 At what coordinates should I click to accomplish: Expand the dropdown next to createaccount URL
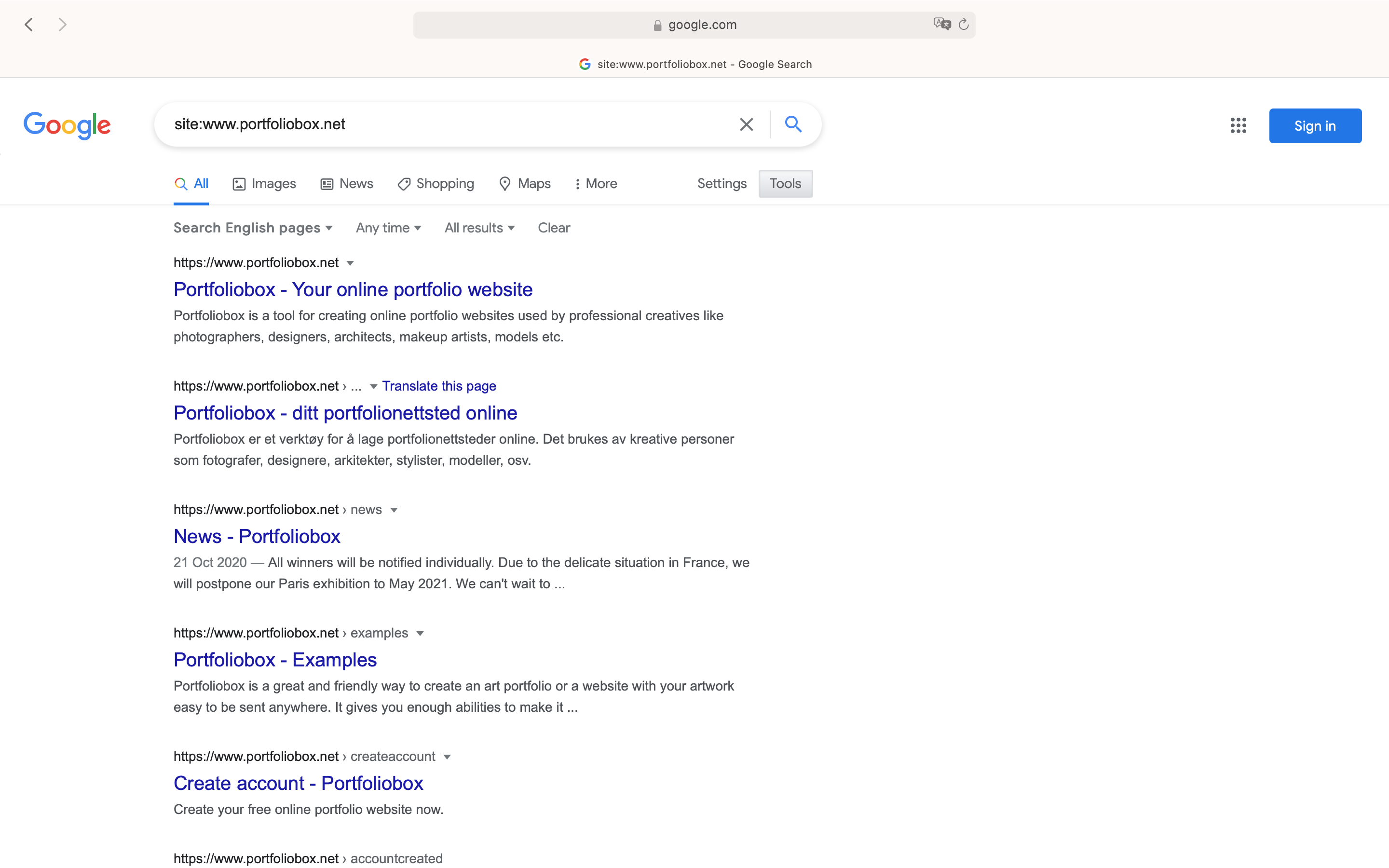click(447, 757)
